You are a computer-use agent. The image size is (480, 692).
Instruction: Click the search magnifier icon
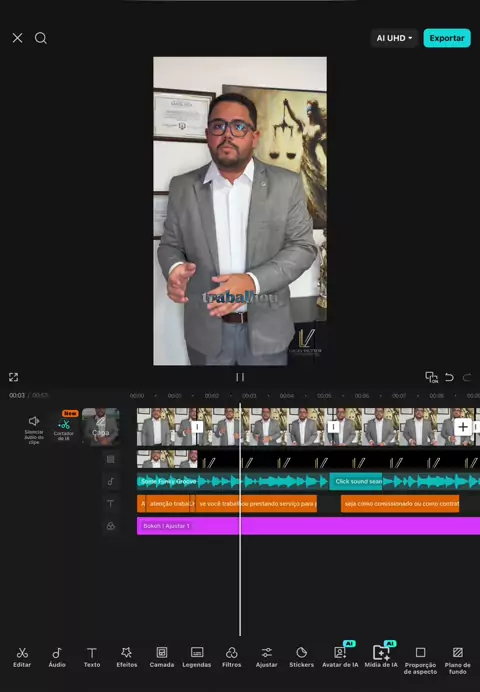pyautogui.click(x=41, y=38)
